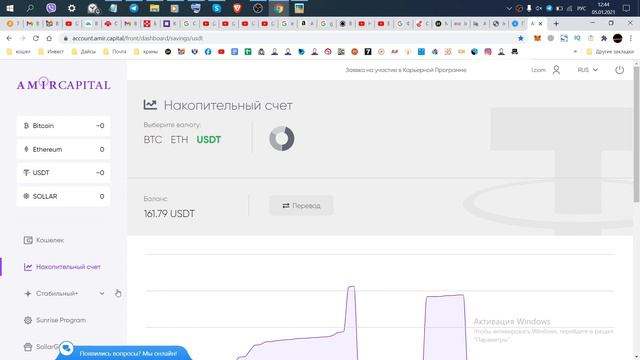This screenshot has height=360, width=640.
Task: Open the Дайсы bookmarks folder
Action: 84,51
